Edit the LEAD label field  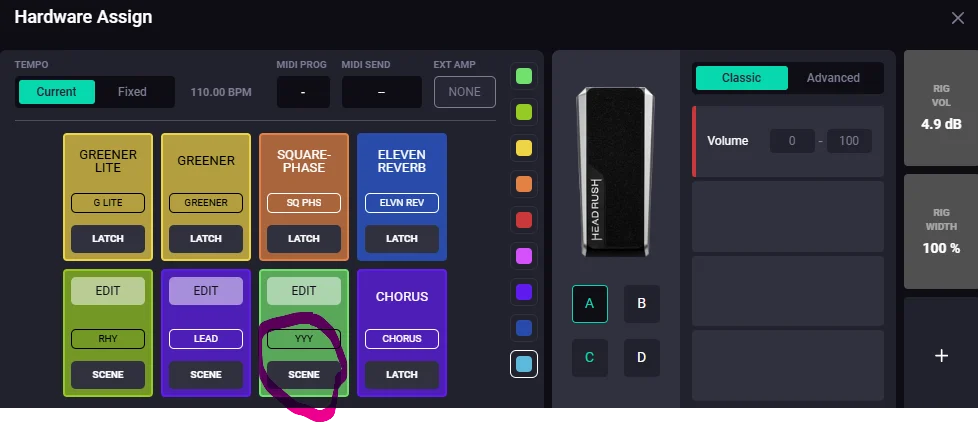point(206,339)
